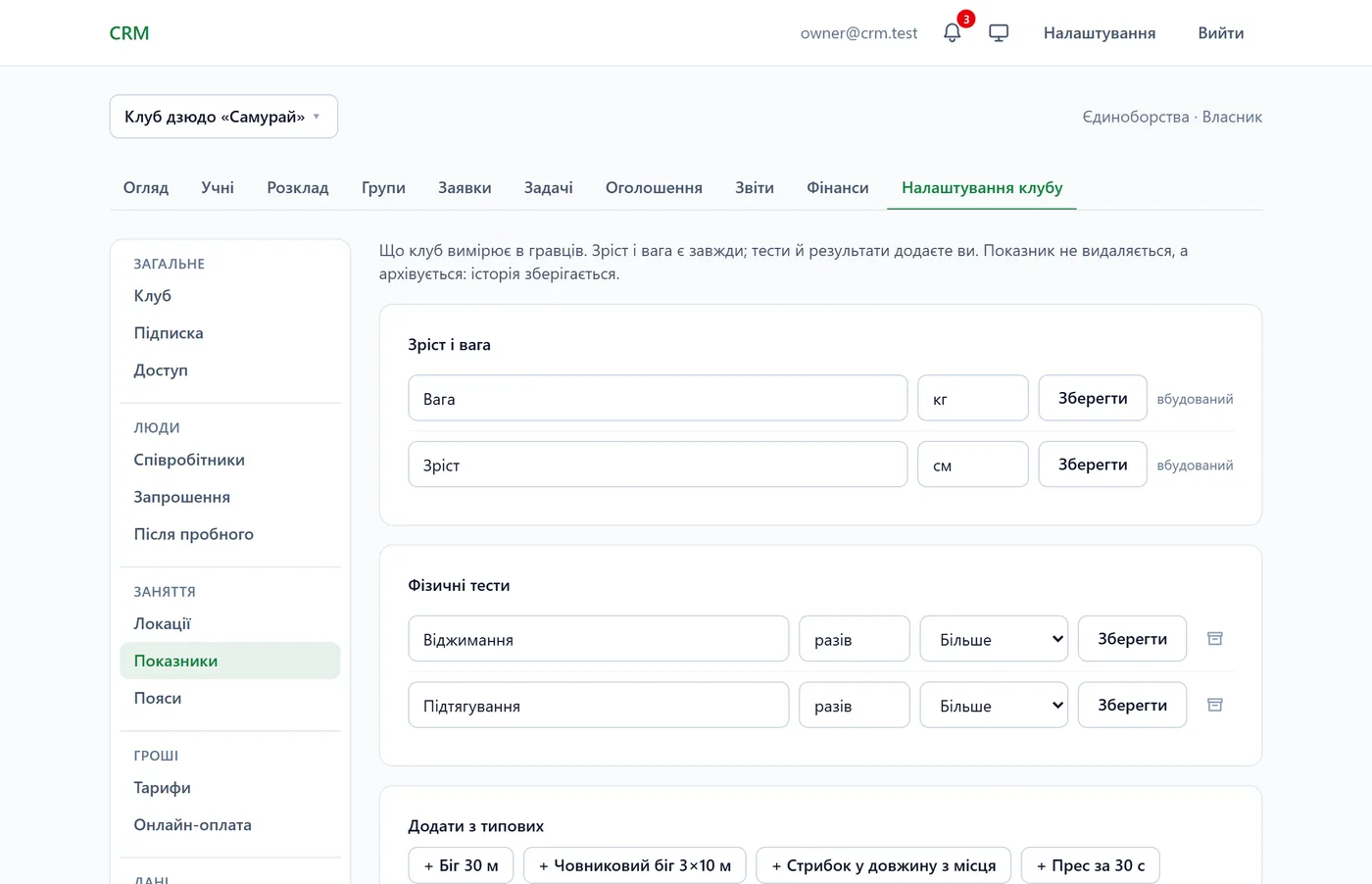Click the Віджимання name input field
The height and width of the screenshot is (884, 1372).
599,639
